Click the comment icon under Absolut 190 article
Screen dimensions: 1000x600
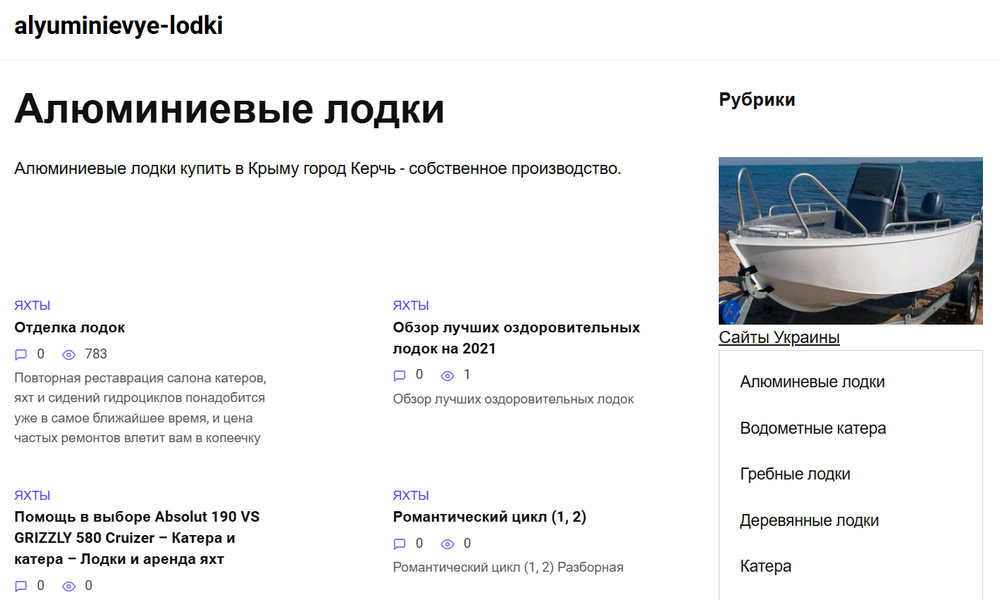21,585
